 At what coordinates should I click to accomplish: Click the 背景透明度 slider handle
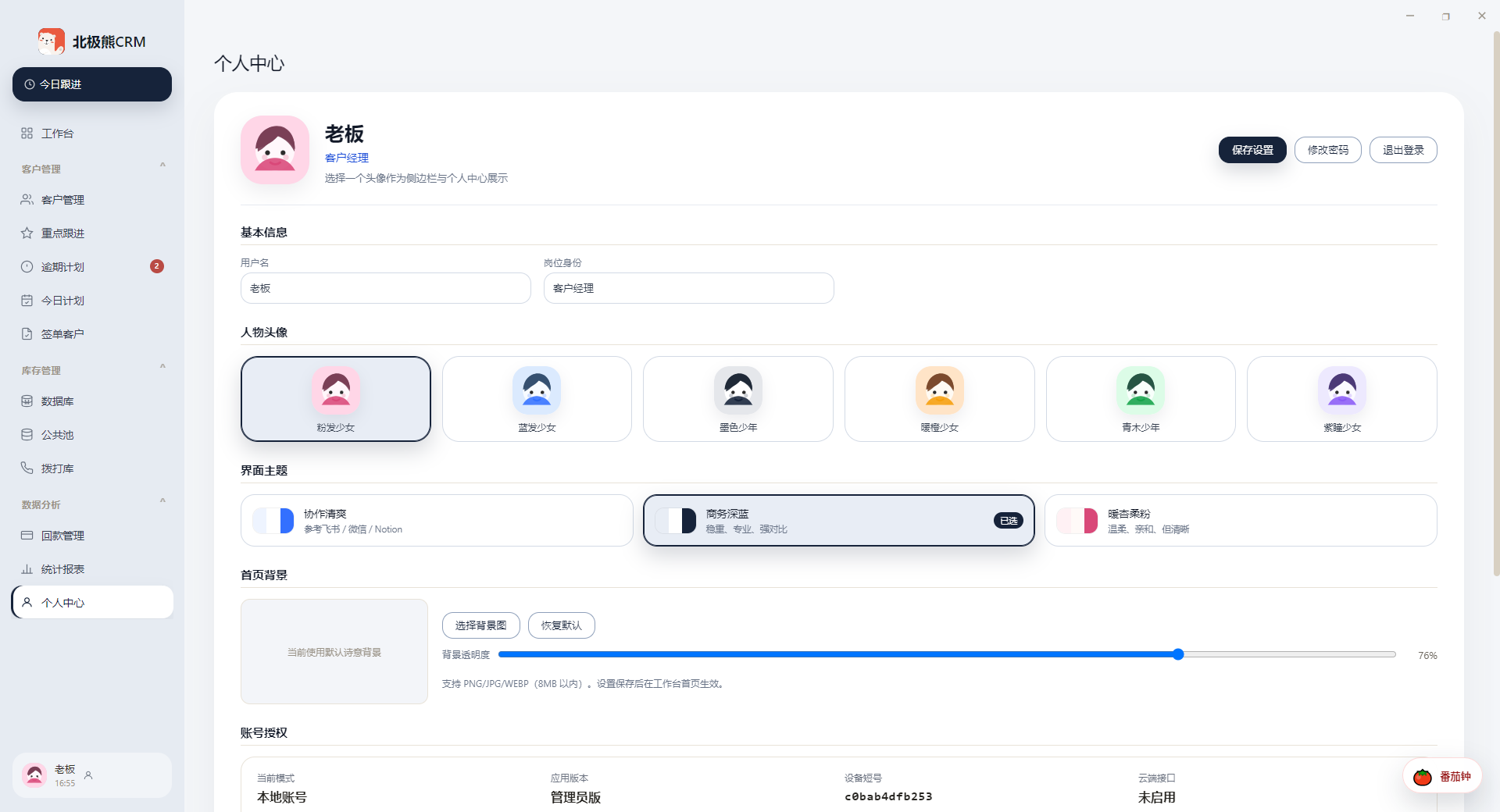[x=1178, y=654]
